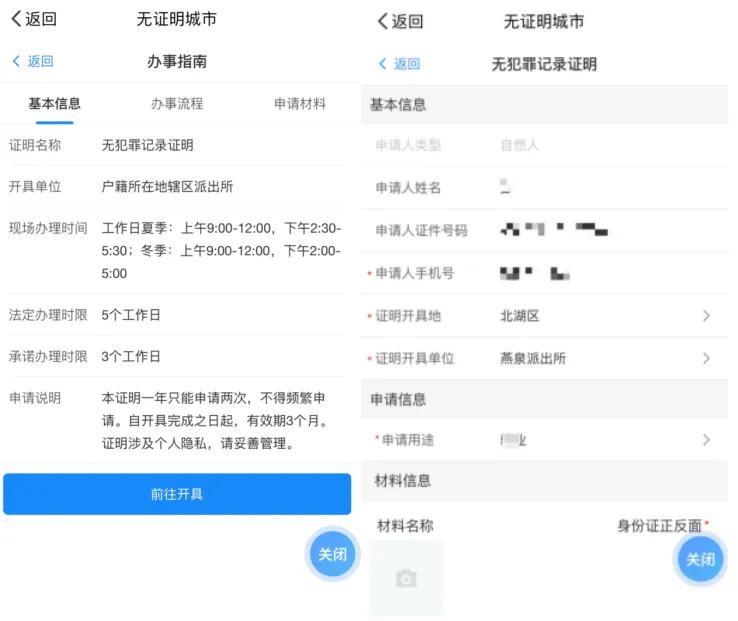The image size is (738, 621).
Task: Switch to the 基本信息 tab
Action: (x=54, y=104)
